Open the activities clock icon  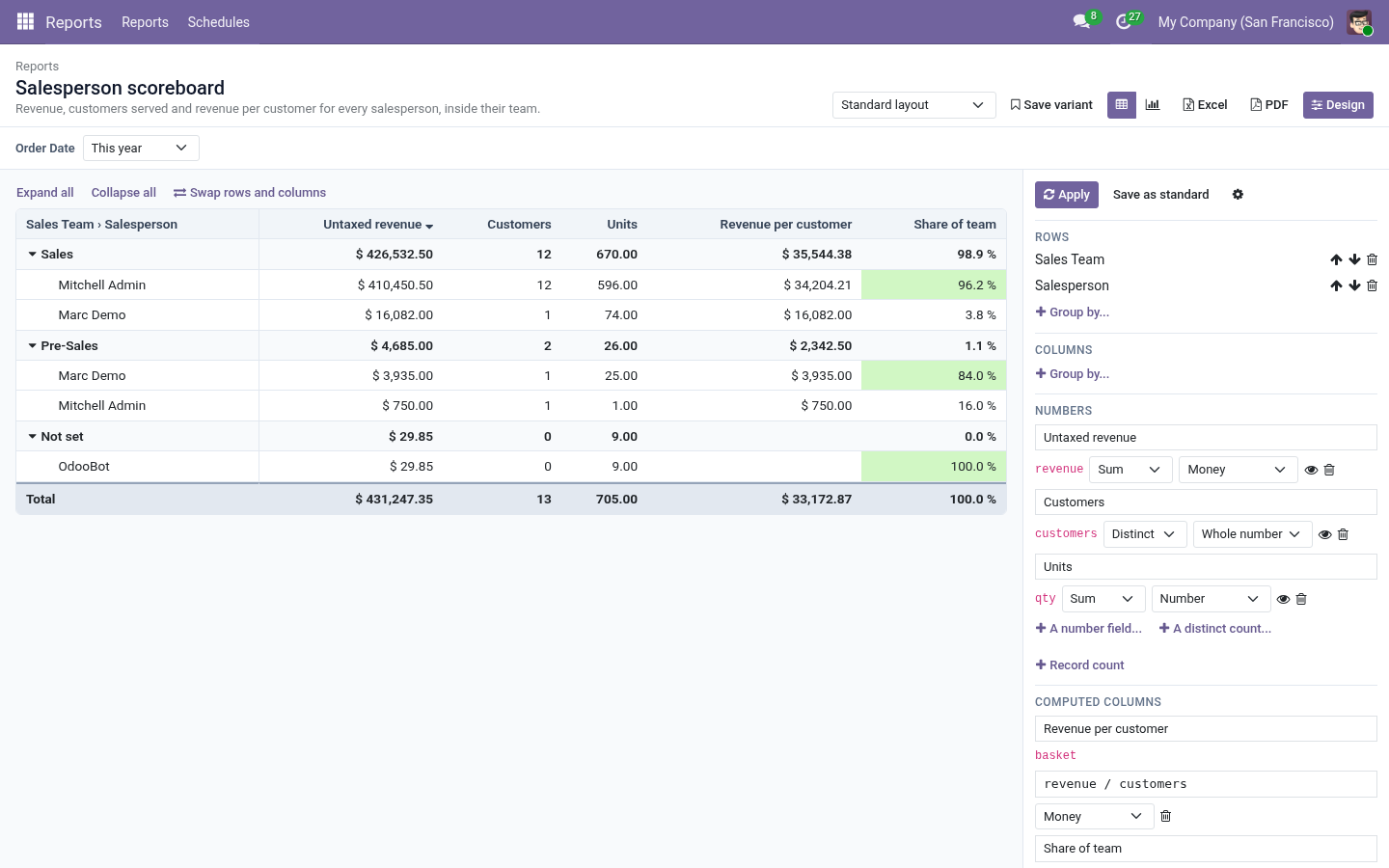(1124, 21)
